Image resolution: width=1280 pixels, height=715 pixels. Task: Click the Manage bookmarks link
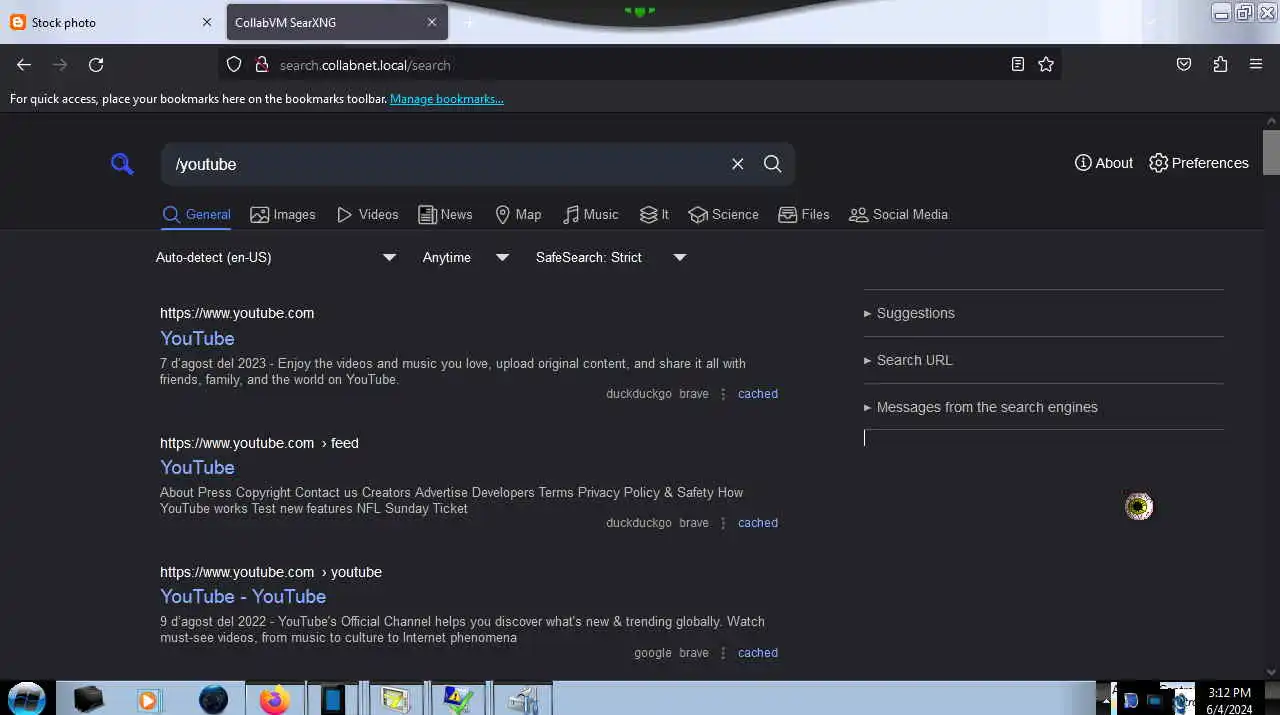[x=447, y=99]
